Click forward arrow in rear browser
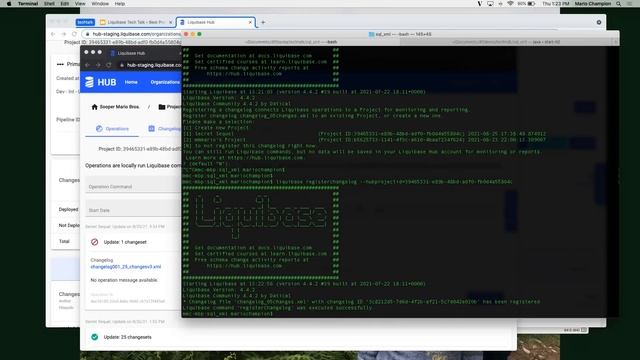 (64, 34)
